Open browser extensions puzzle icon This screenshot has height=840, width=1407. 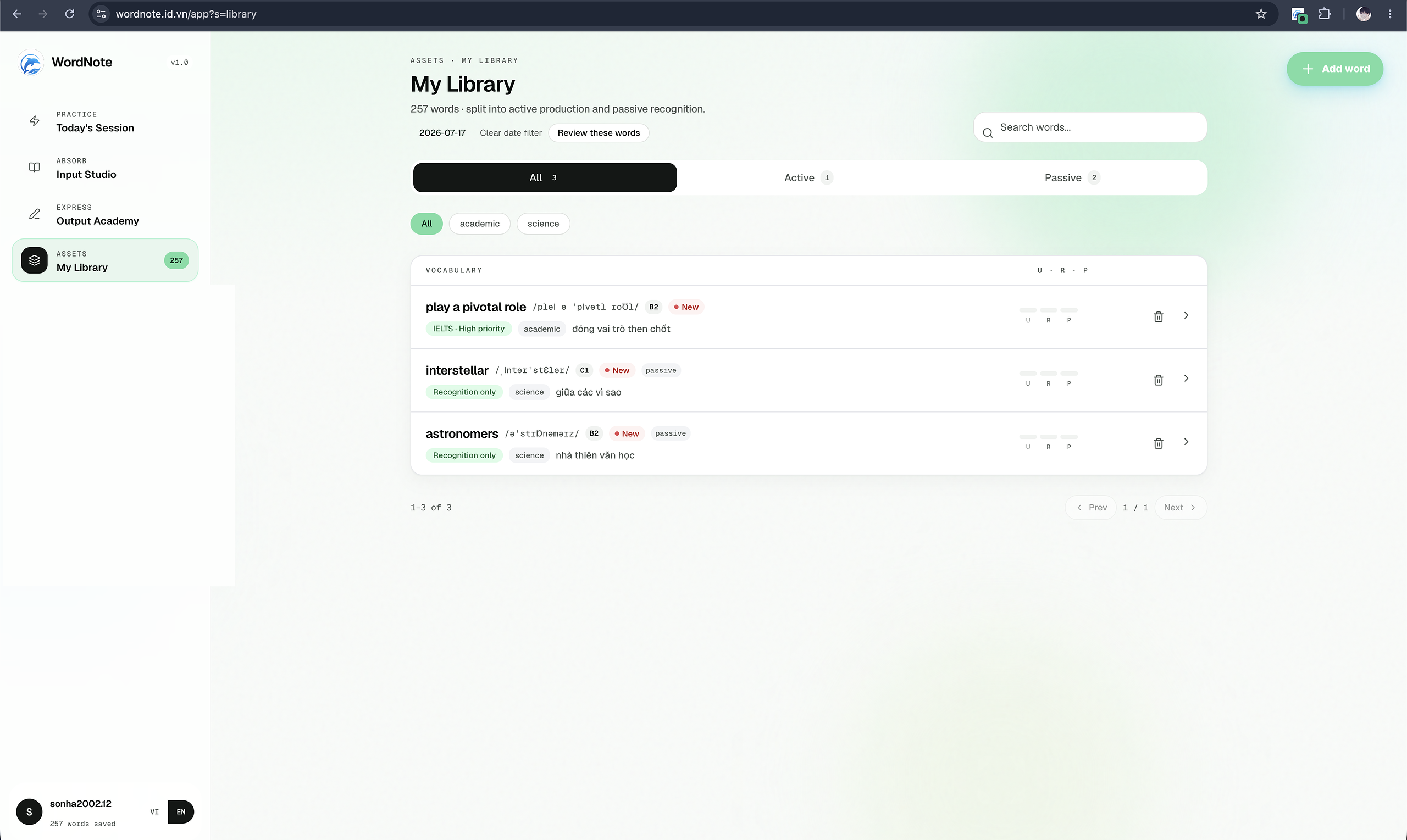pos(1325,14)
